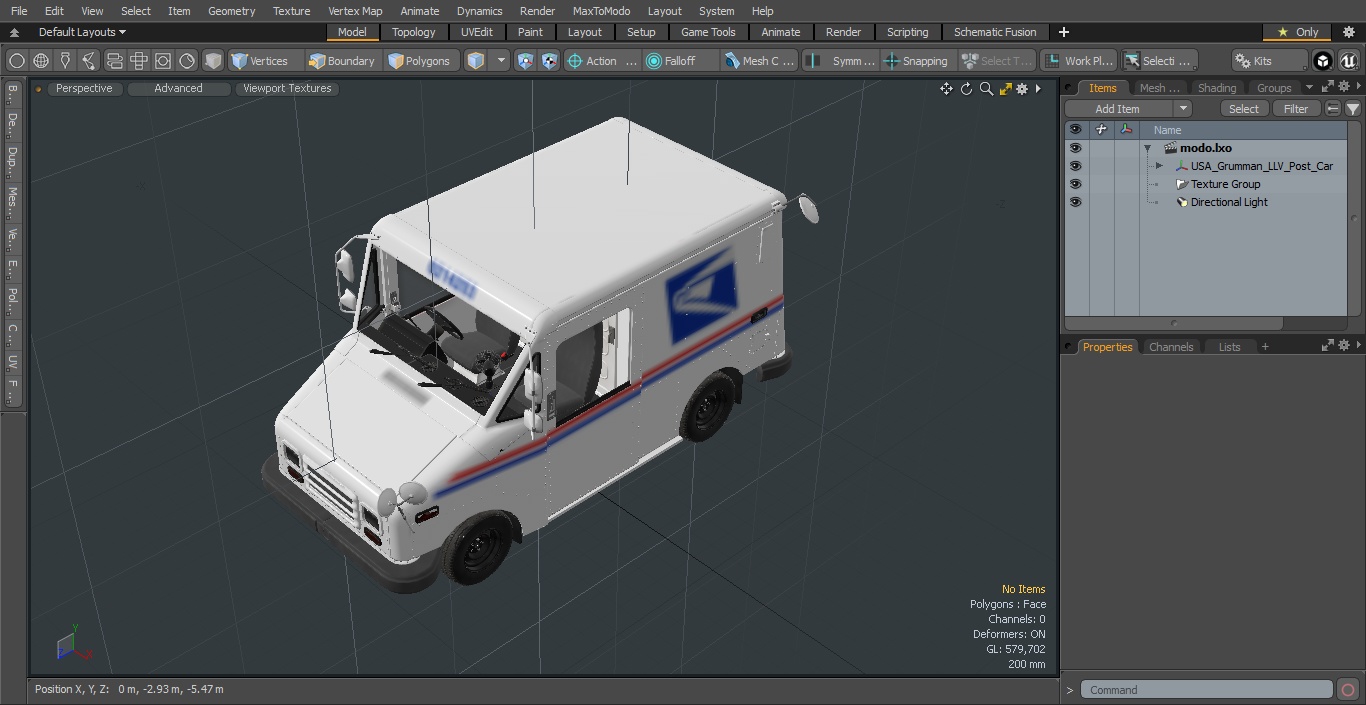Click the Unreal Engine icon in the toolbar
This screenshot has width=1366, height=705.
point(1348,61)
